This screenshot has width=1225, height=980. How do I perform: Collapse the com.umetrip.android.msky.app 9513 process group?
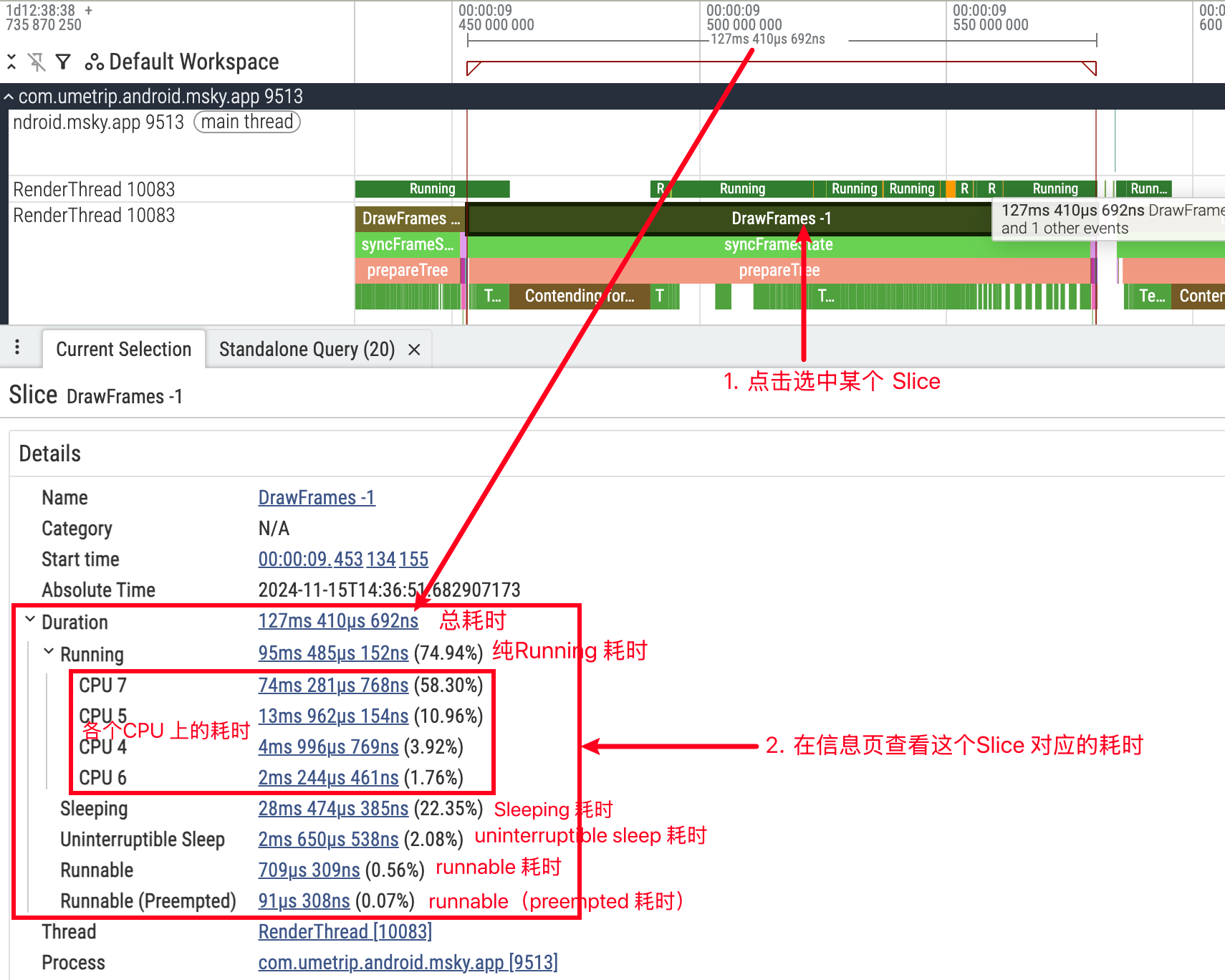click(x=9, y=97)
